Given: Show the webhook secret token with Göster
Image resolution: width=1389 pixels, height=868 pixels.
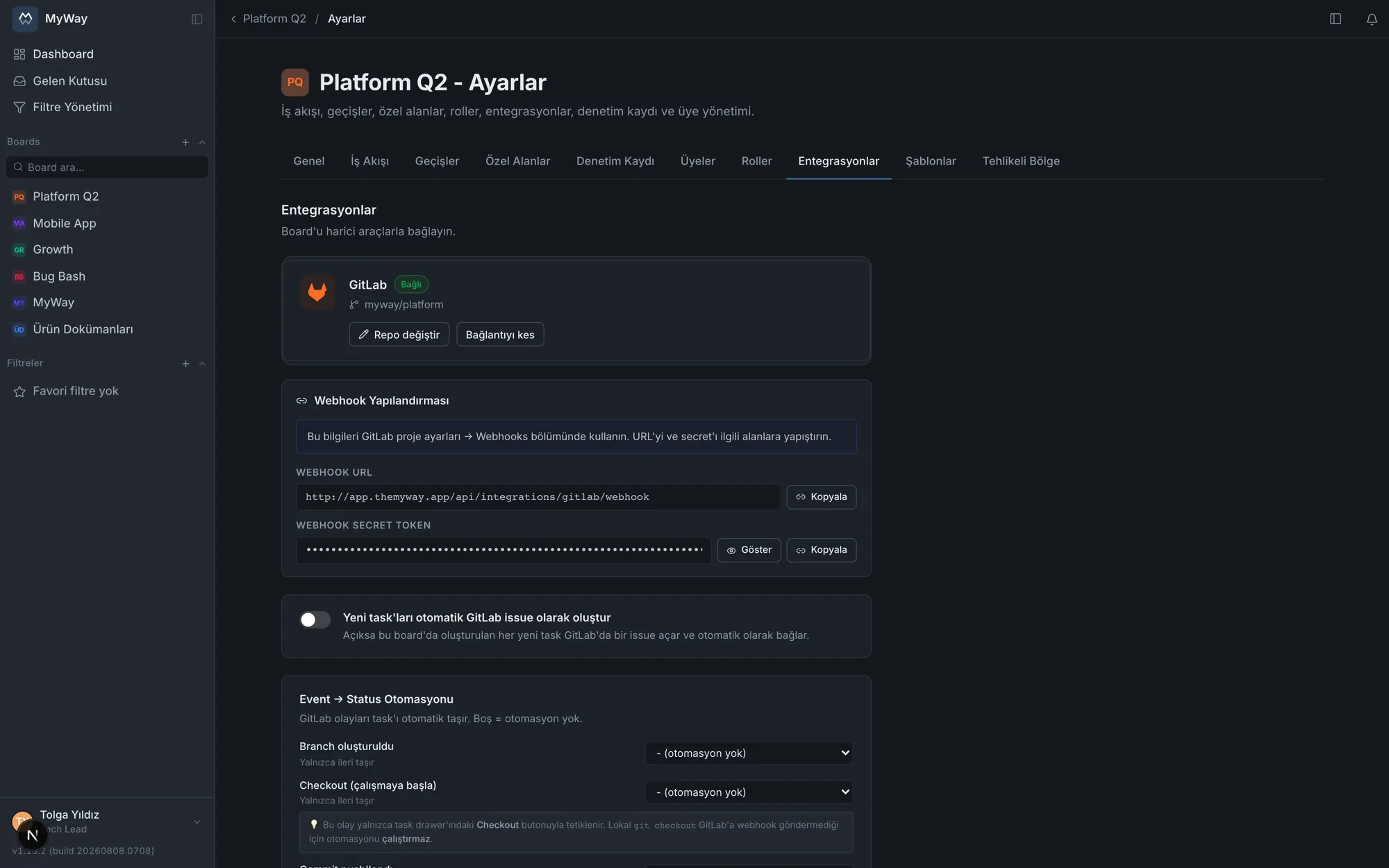Looking at the screenshot, I should point(749,550).
